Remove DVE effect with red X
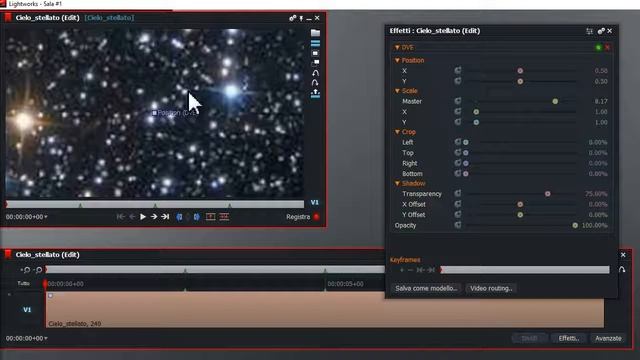The width and height of the screenshot is (640, 360). (x=608, y=48)
